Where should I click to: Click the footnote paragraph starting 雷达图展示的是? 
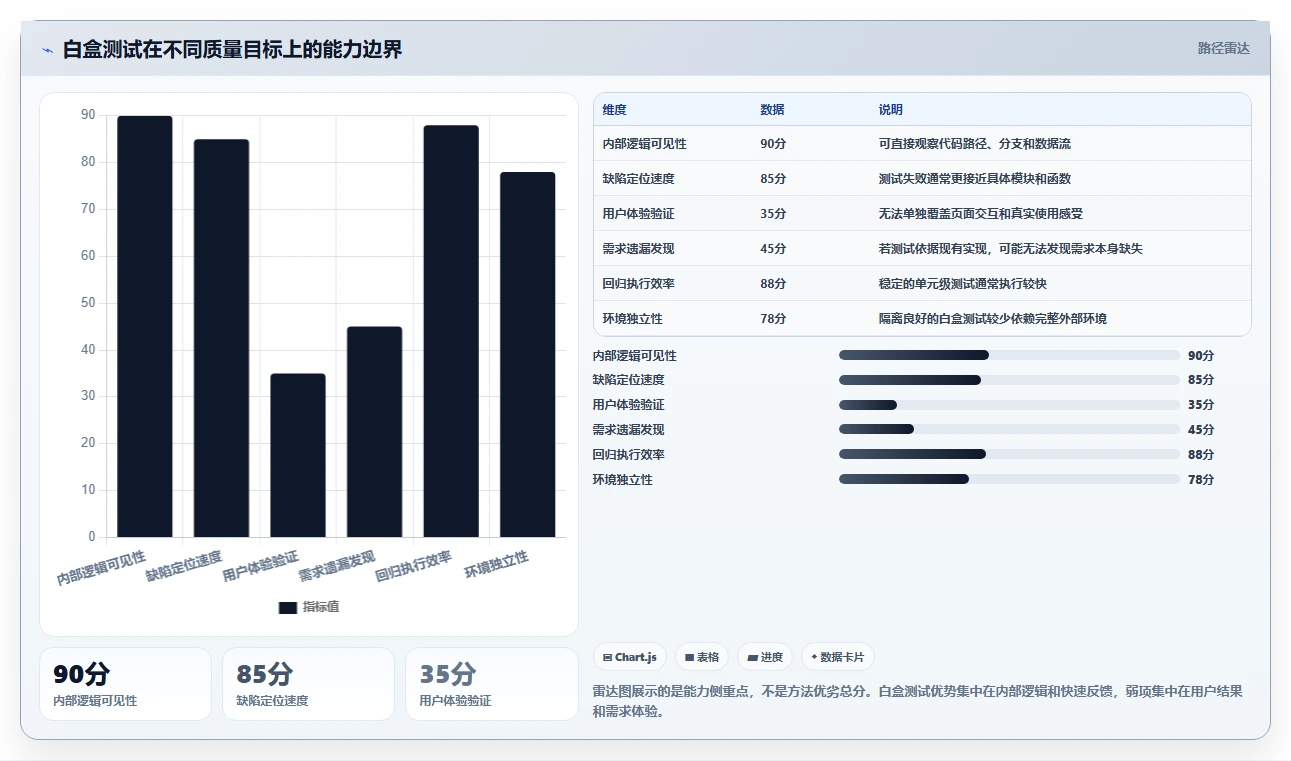918,702
